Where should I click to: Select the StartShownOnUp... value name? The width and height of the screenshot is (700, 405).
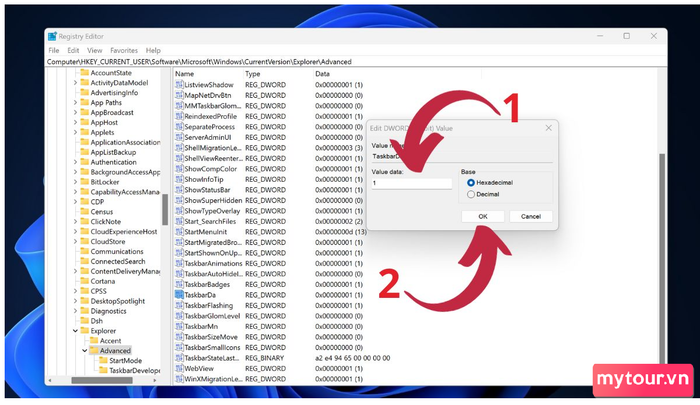pyautogui.click(x=213, y=253)
